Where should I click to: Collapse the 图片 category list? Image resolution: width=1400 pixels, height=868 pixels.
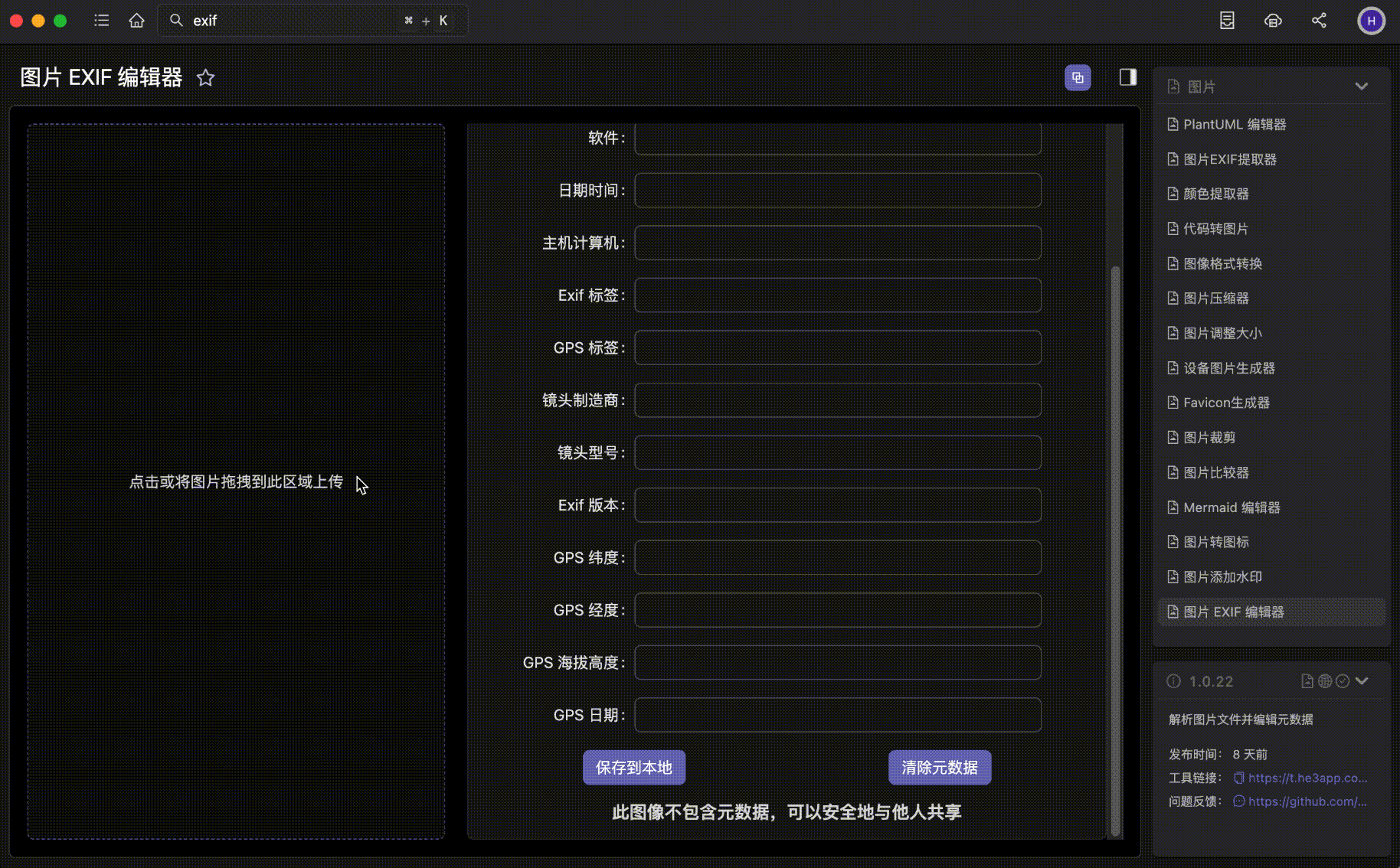(x=1361, y=86)
